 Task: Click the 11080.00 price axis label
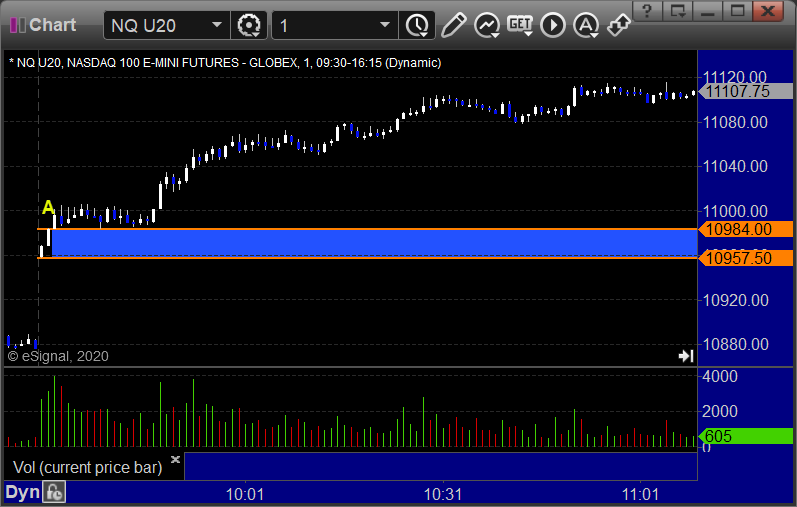735,122
